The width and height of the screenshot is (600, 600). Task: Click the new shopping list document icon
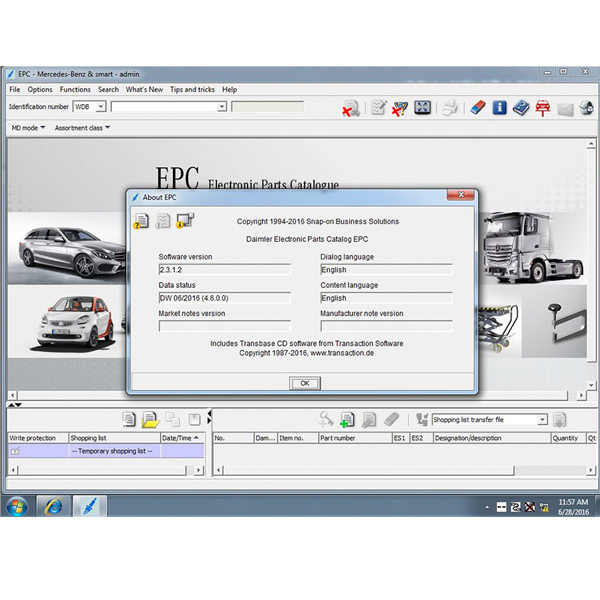[129, 419]
